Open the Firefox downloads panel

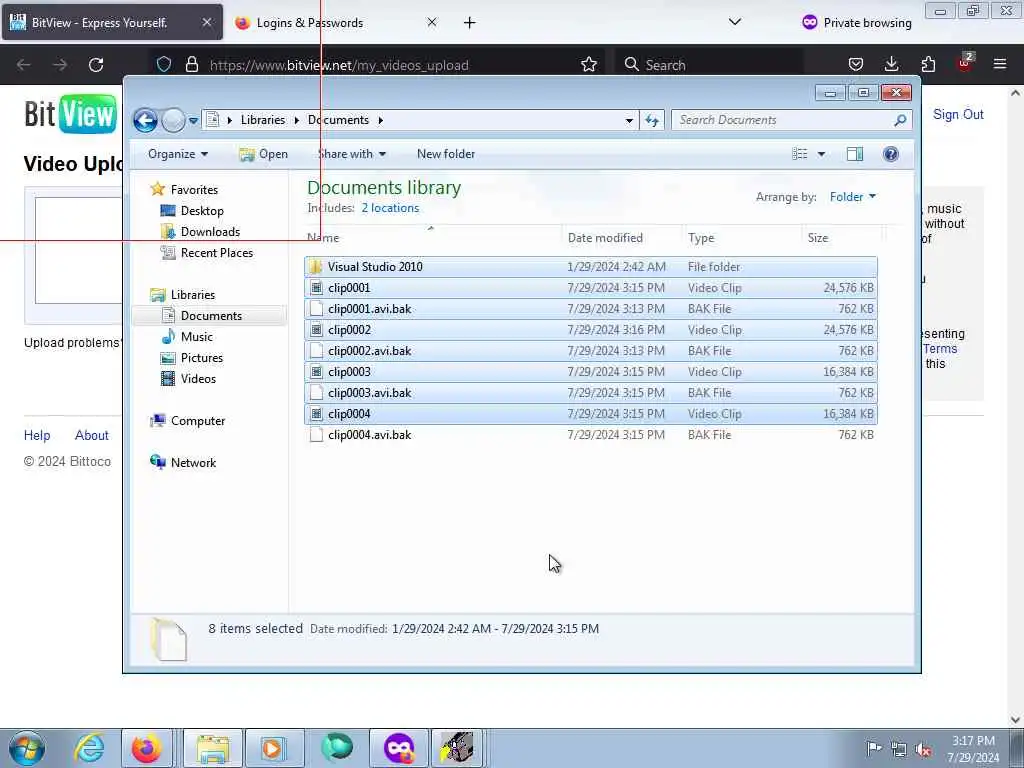(x=891, y=64)
